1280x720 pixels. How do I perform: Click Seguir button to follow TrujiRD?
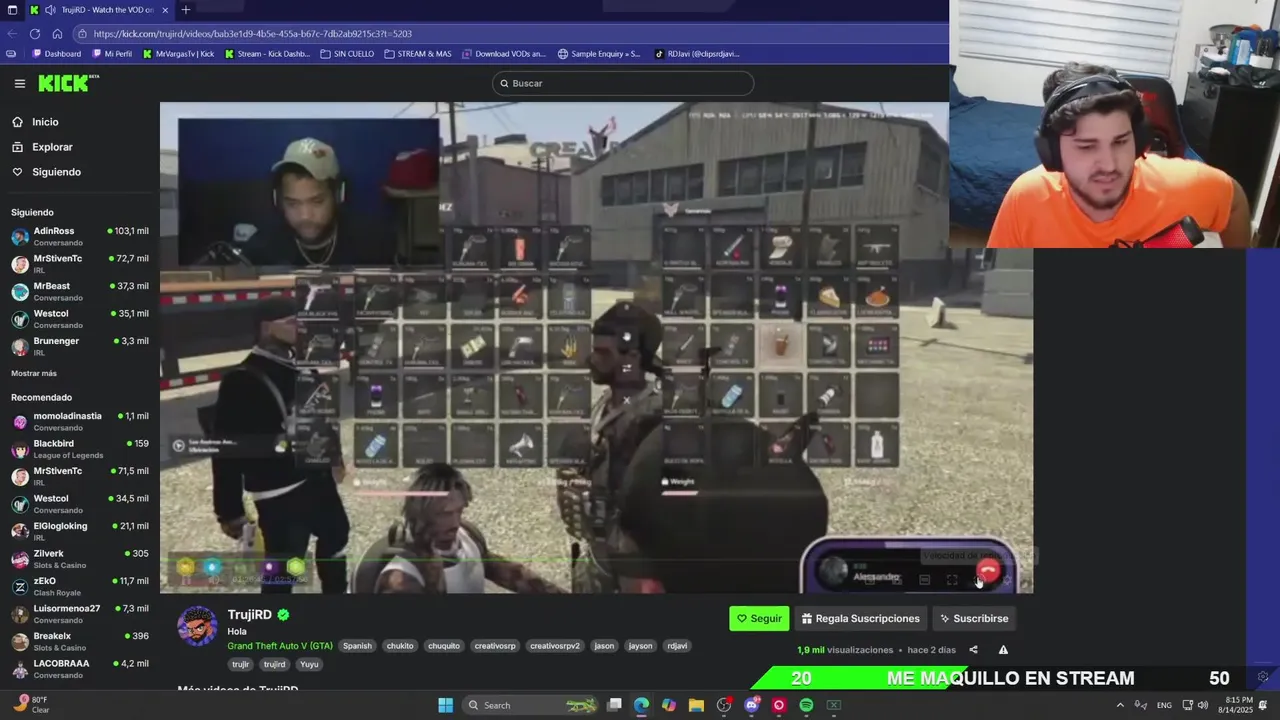(759, 619)
